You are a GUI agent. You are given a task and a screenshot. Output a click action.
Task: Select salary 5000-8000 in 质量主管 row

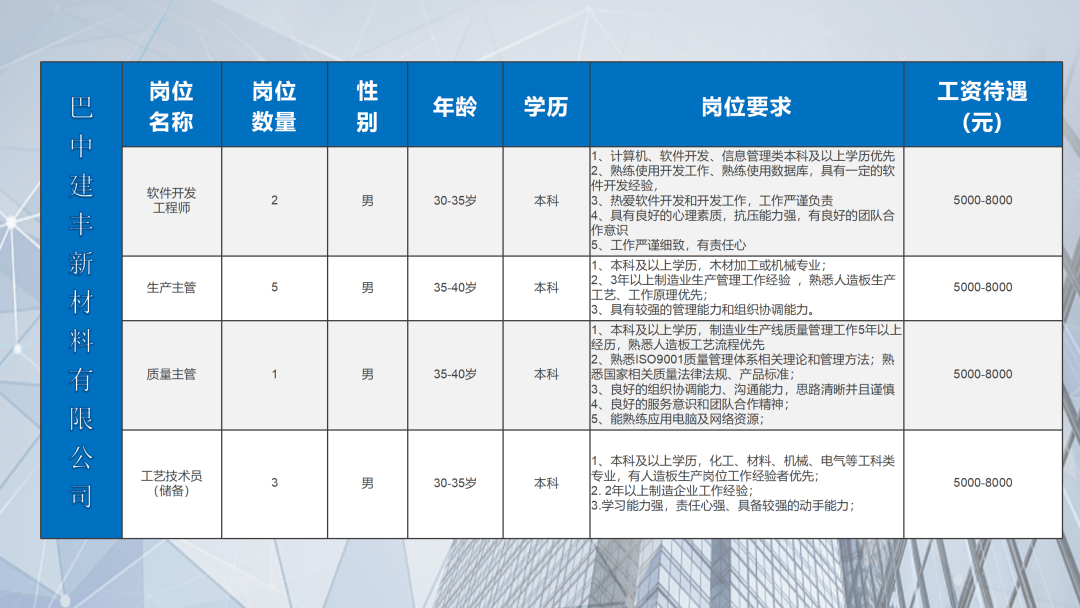(x=983, y=374)
